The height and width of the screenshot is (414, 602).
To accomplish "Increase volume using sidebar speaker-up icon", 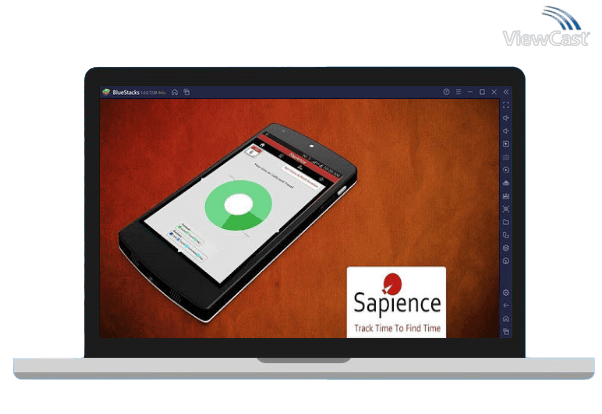I will click(506, 118).
